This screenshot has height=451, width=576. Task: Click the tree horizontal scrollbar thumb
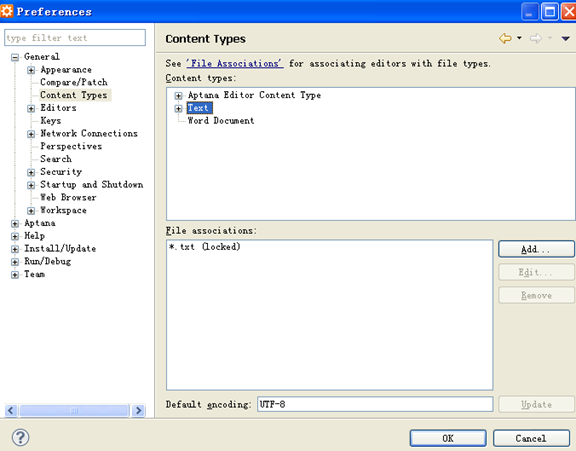tap(75, 410)
